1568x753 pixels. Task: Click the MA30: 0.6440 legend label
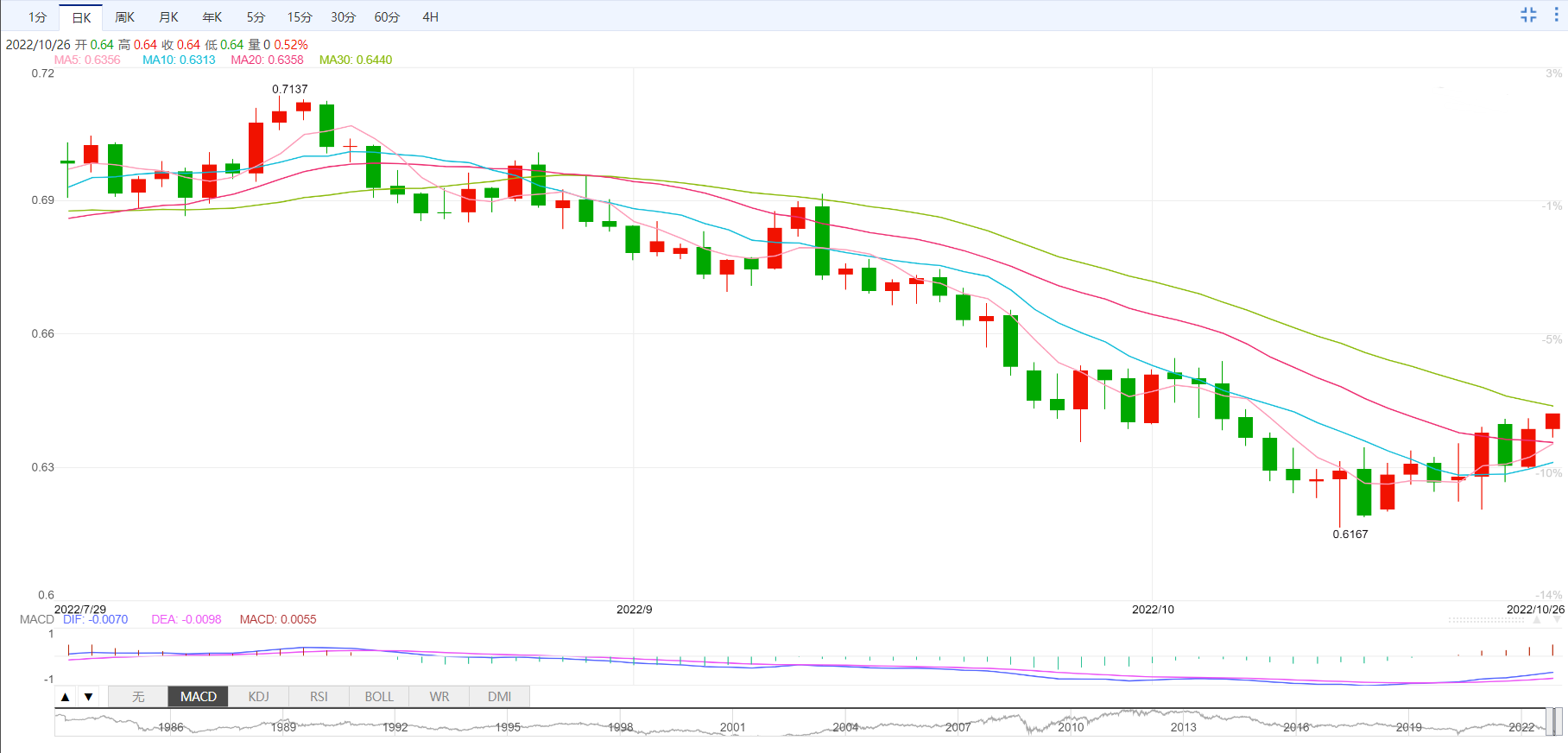tap(356, 60)
